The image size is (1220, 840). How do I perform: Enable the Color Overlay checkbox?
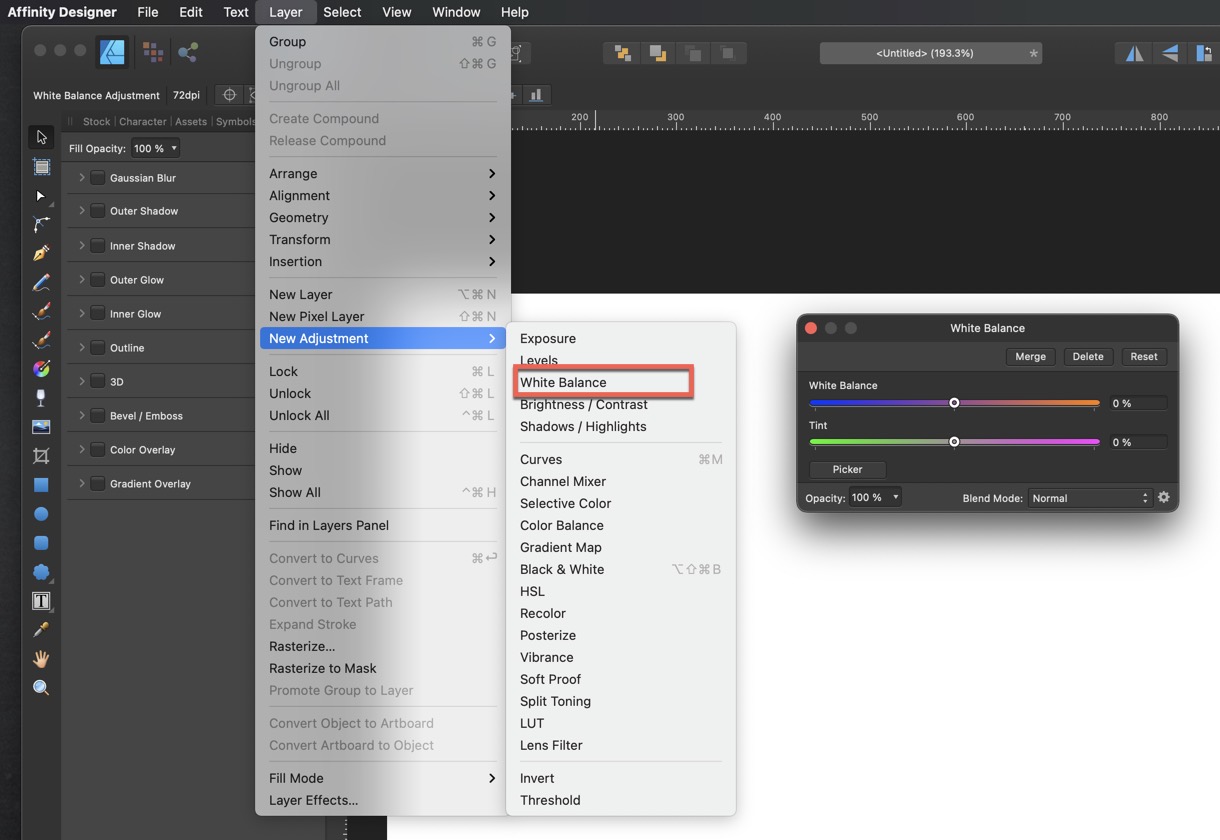click(x=97, y=450)
